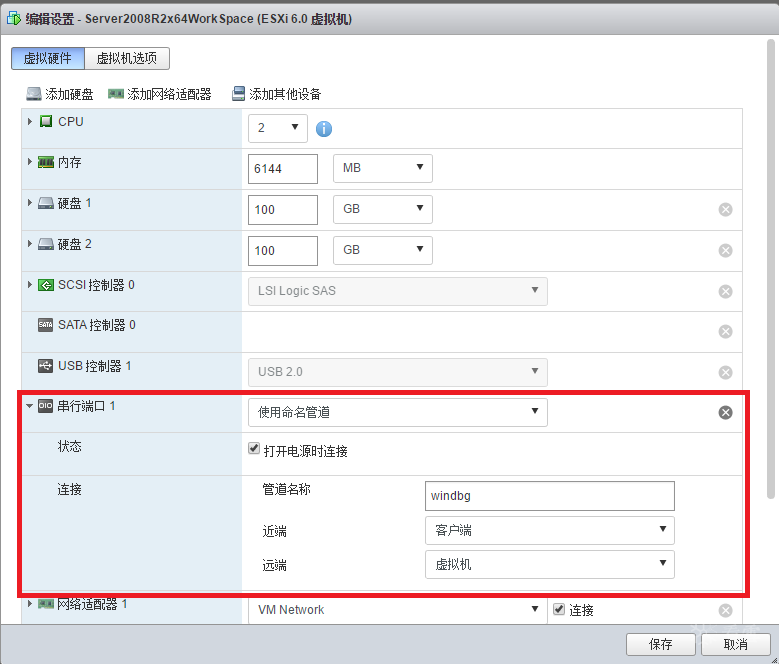
Task: Expand the memory (内存) row
Action: [x=30, y=162]
